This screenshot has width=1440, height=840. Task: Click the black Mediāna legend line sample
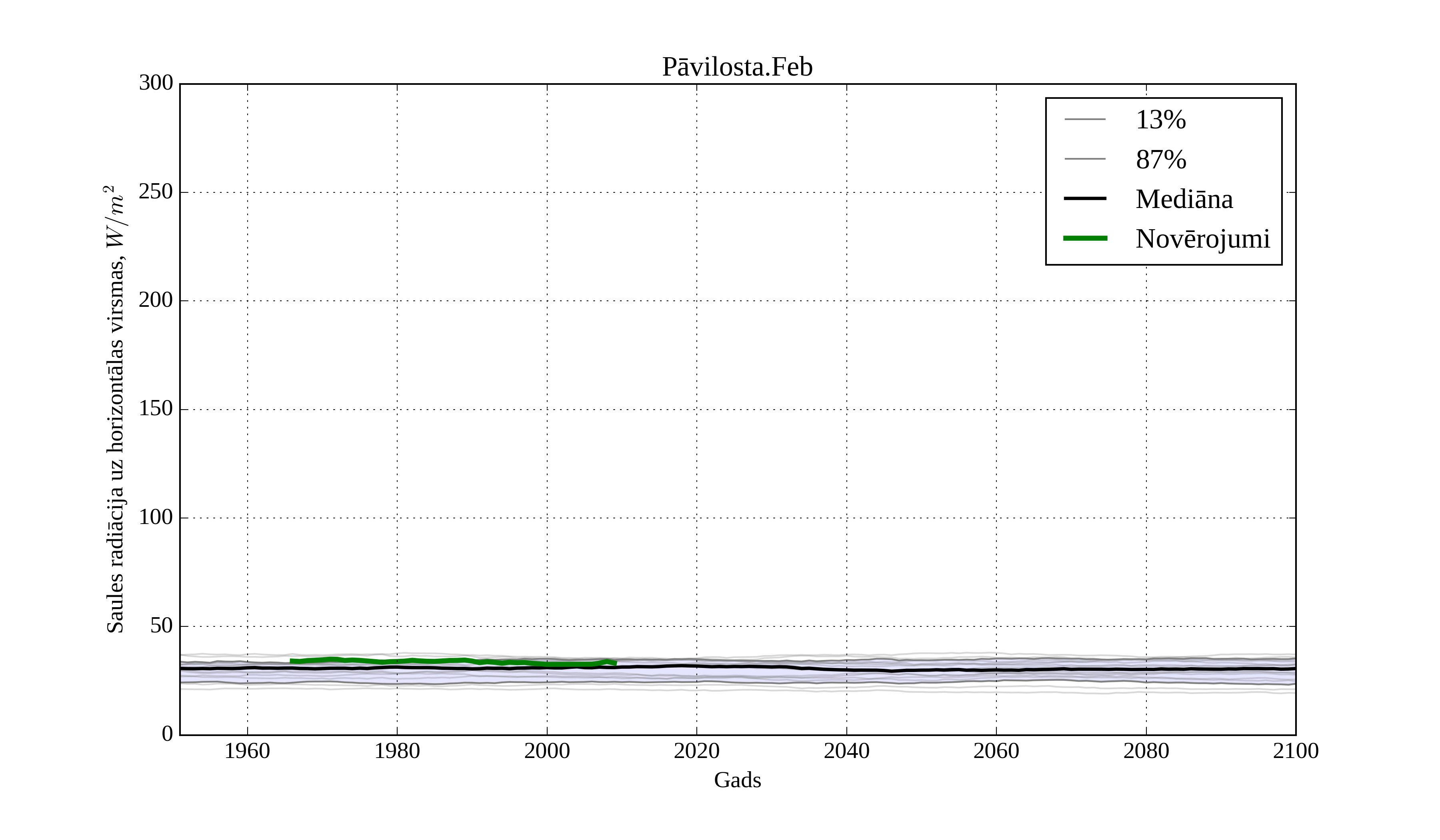pyautogui.click(x=1084, y=198)
